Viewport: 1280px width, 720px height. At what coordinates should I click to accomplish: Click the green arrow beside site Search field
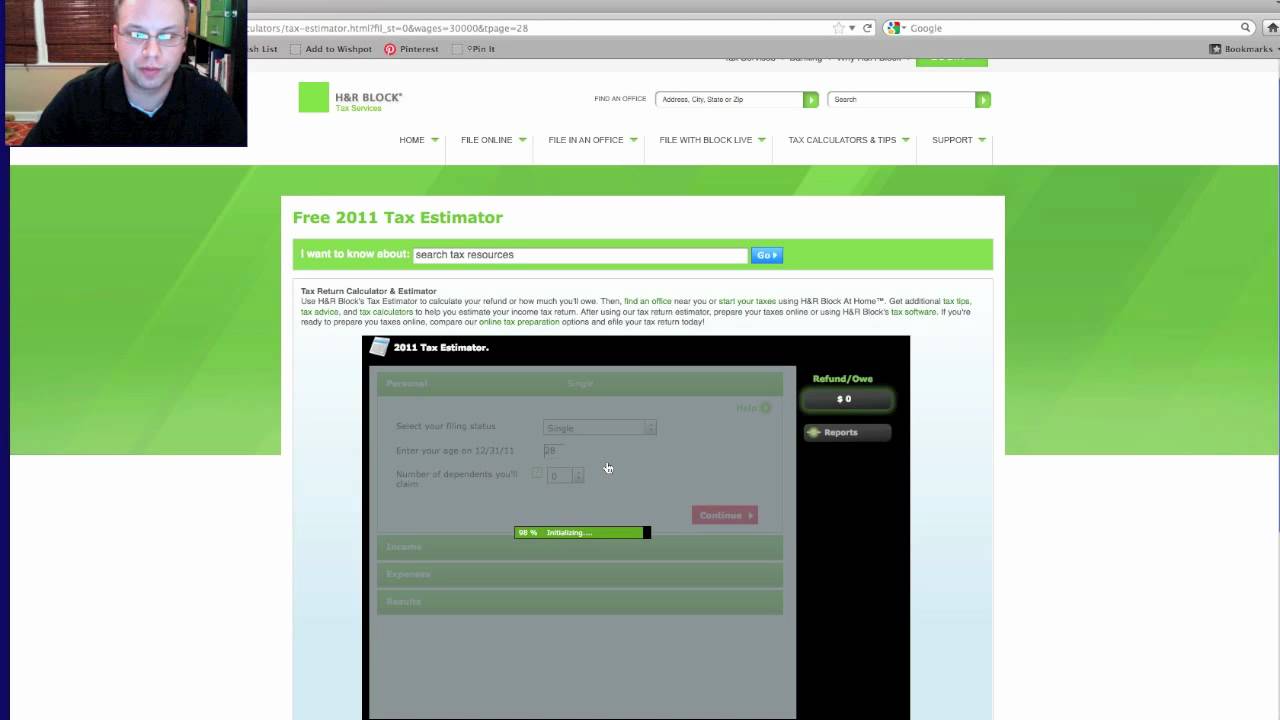983,99
